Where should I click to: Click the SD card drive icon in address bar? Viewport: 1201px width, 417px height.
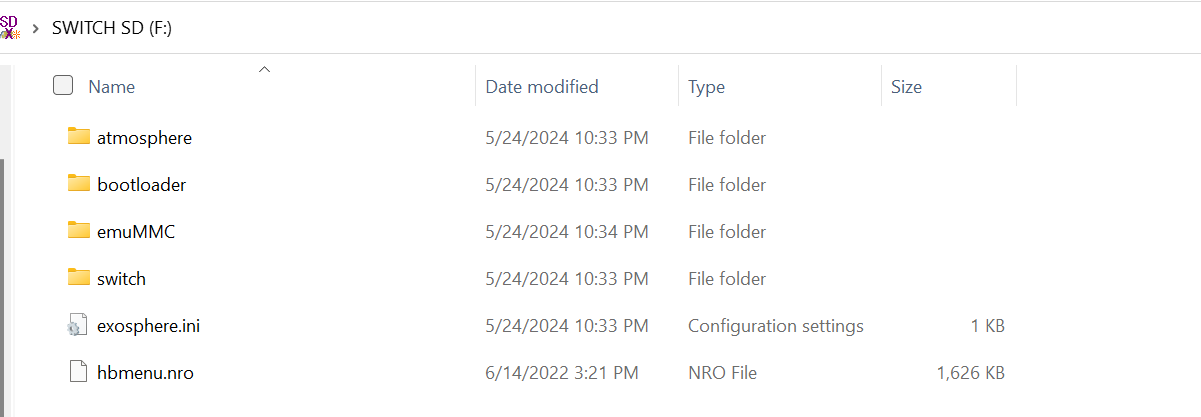tap(10, 27)
